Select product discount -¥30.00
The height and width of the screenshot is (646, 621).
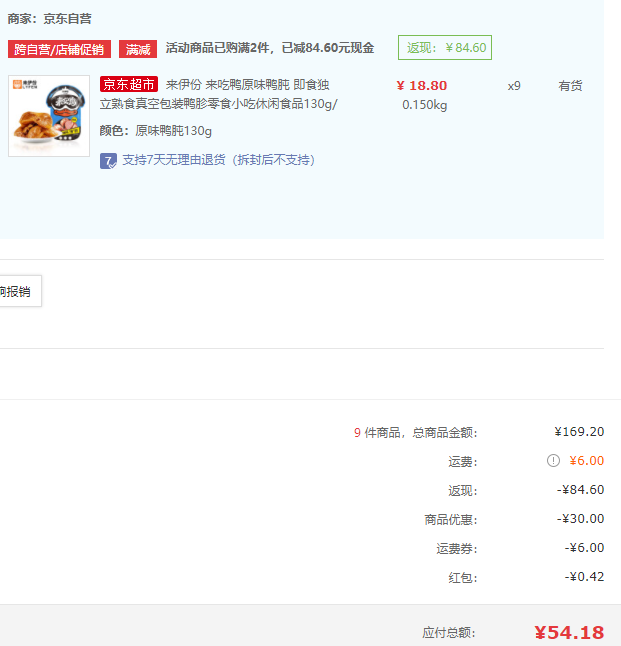click(x=580, y=519)
